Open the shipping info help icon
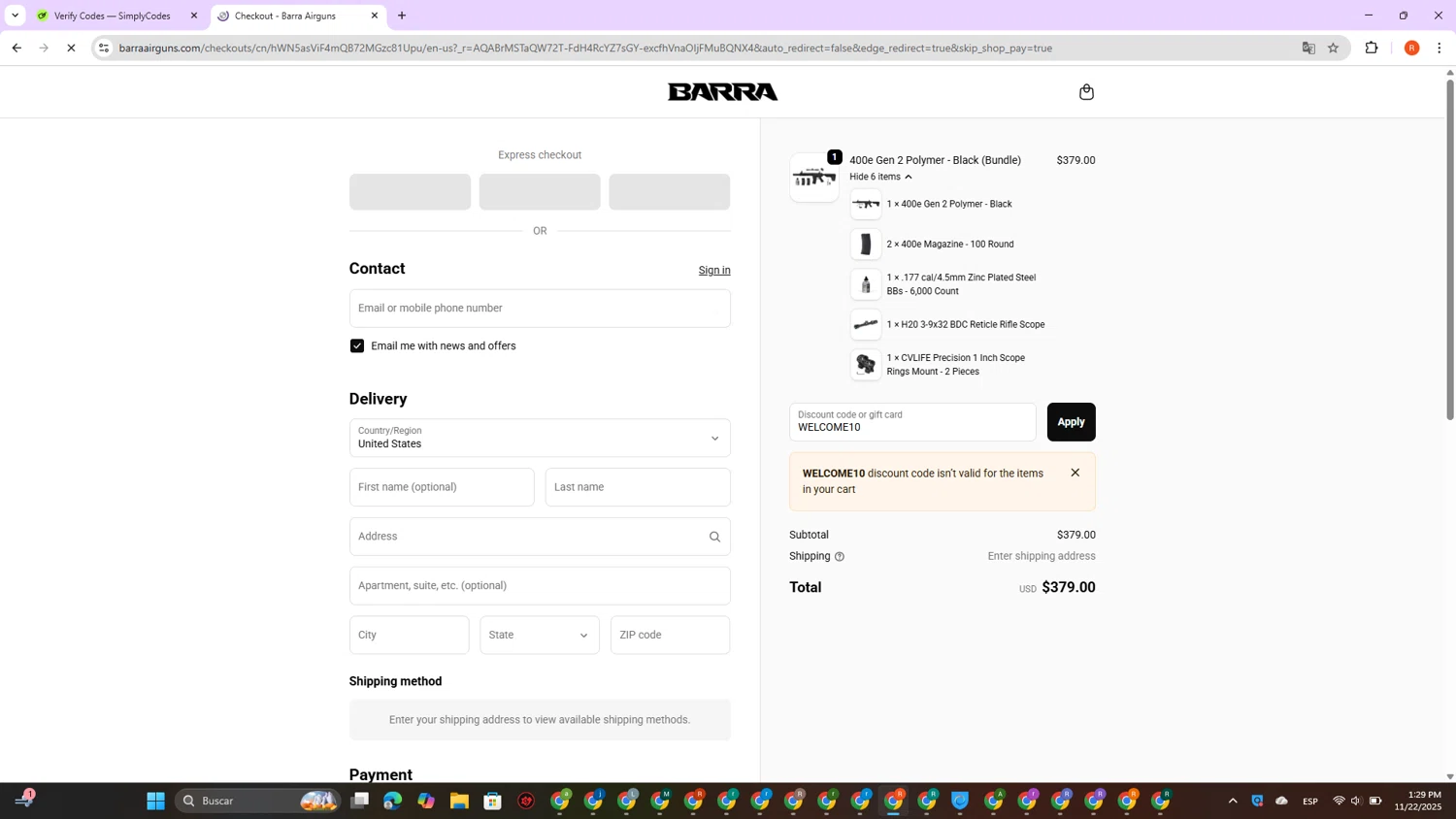 pyautogui.click(x=840, y=557)
